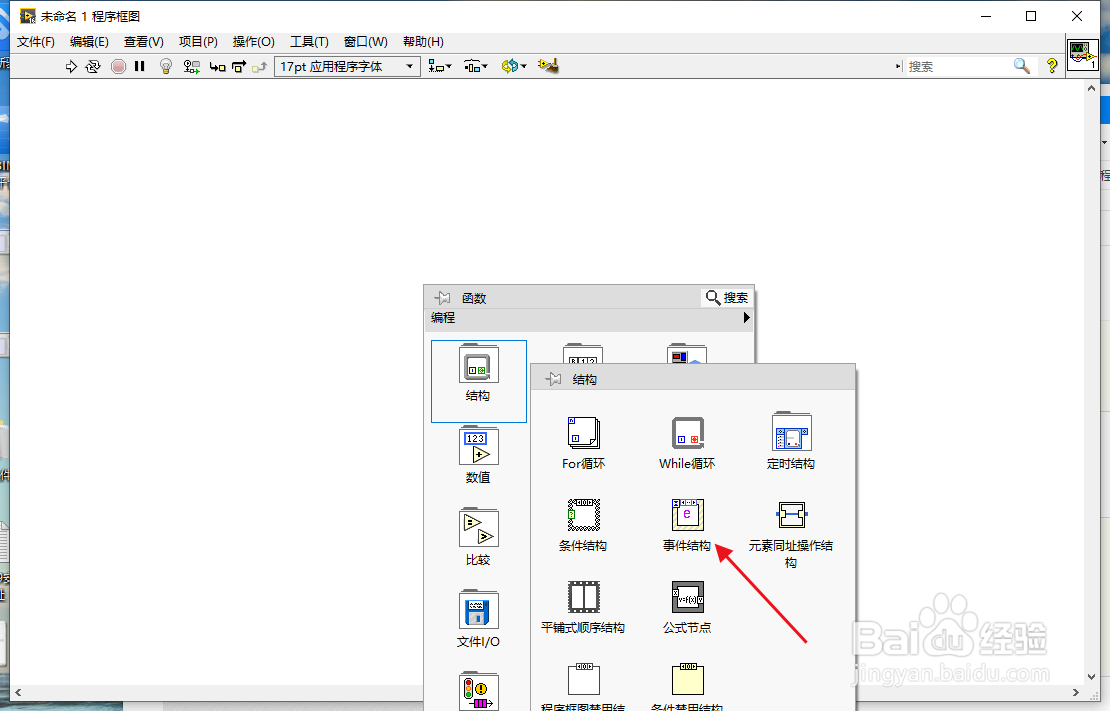Open the 查看(V) menu
Viewport: 1110px width, 711px height.
pyautogui.click(x=144, y=42)
